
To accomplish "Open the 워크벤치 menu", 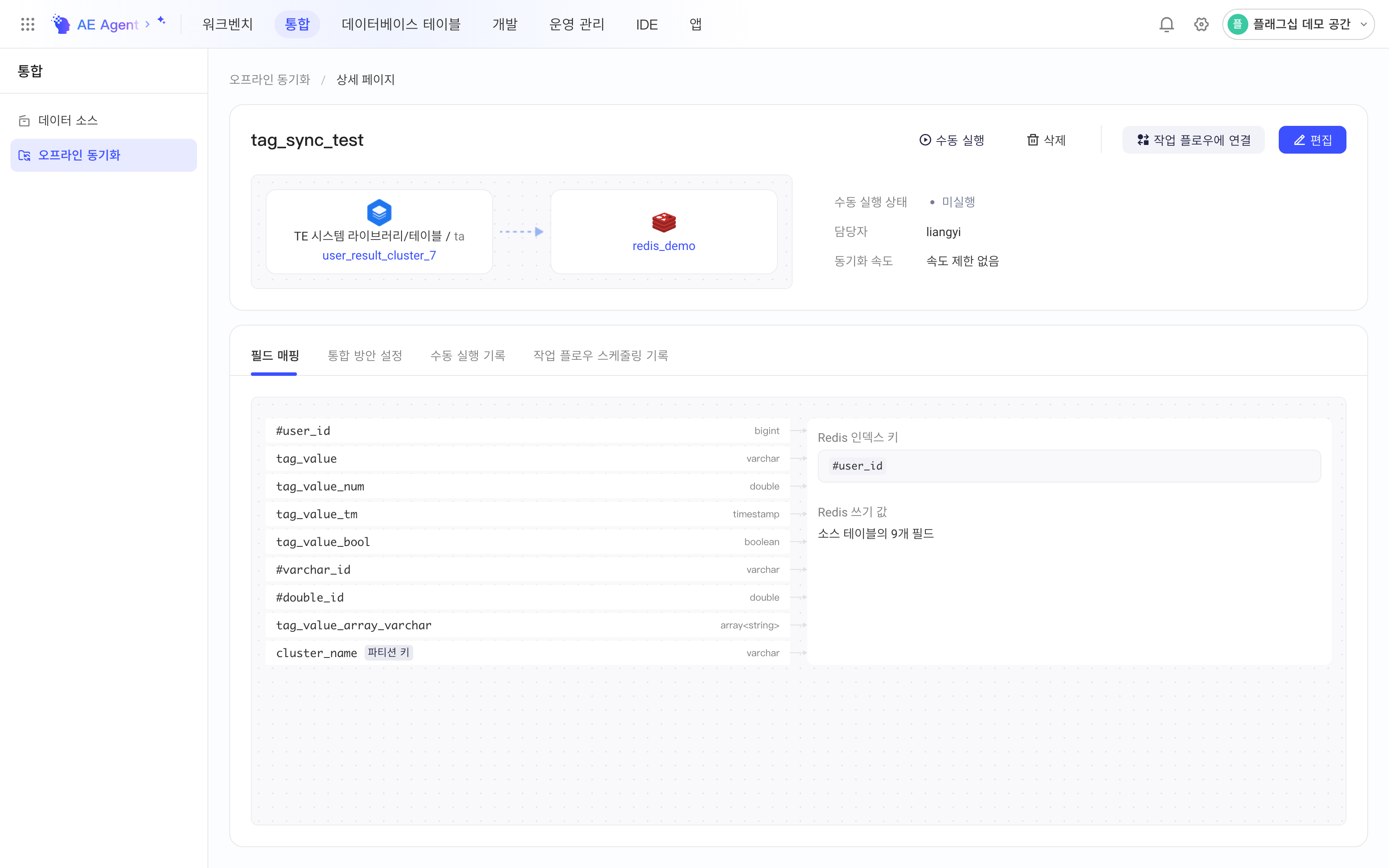I will (x=227, y=24).
